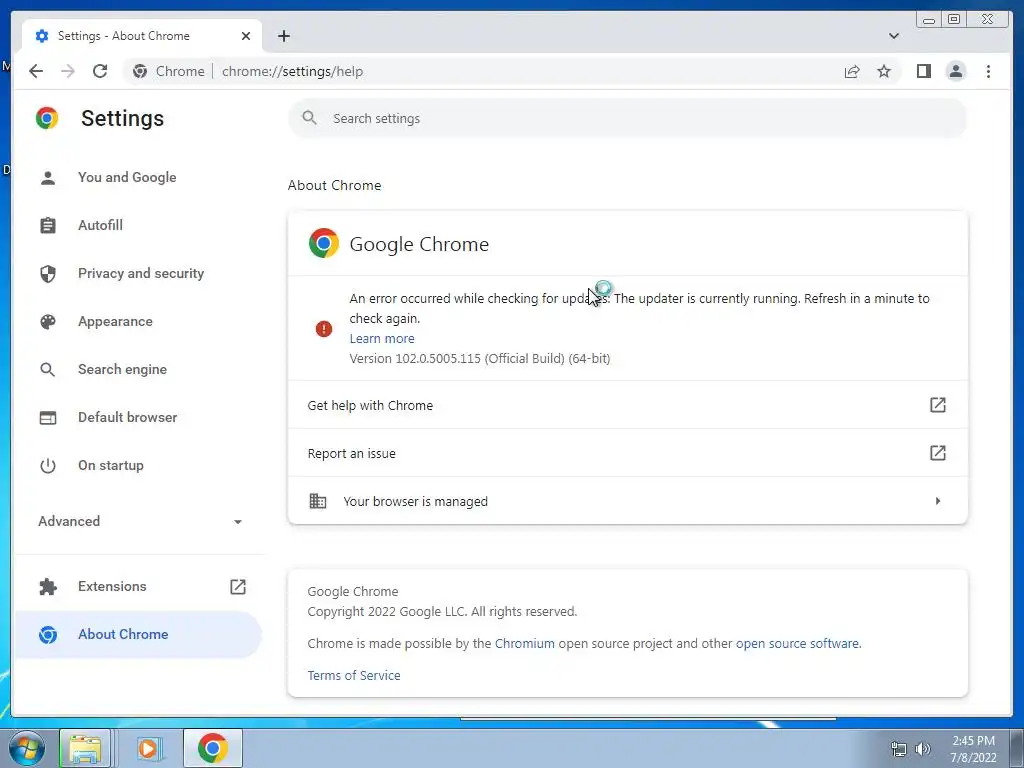Click the address bar URL chrome://settings/help
Viewport: 1024px width, 768px height.
pyautogui.click(x=292, y=71)
